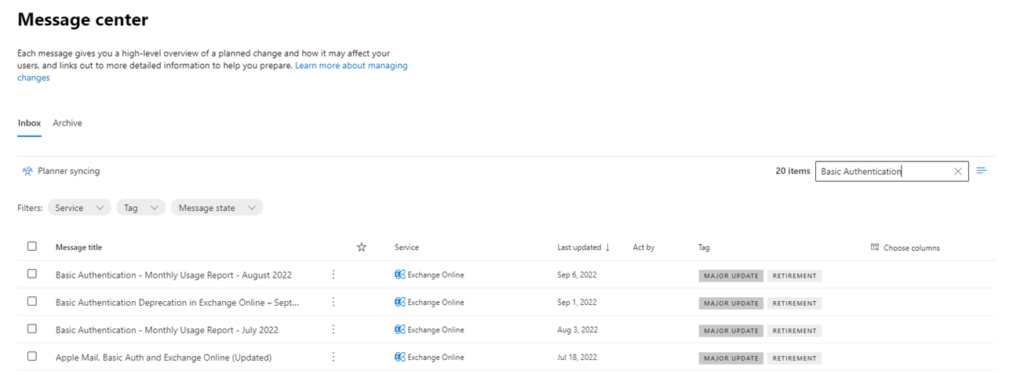Open more options for July 2022 report
This screenshot has height=374, width=1024.
(x=333, y=330)
